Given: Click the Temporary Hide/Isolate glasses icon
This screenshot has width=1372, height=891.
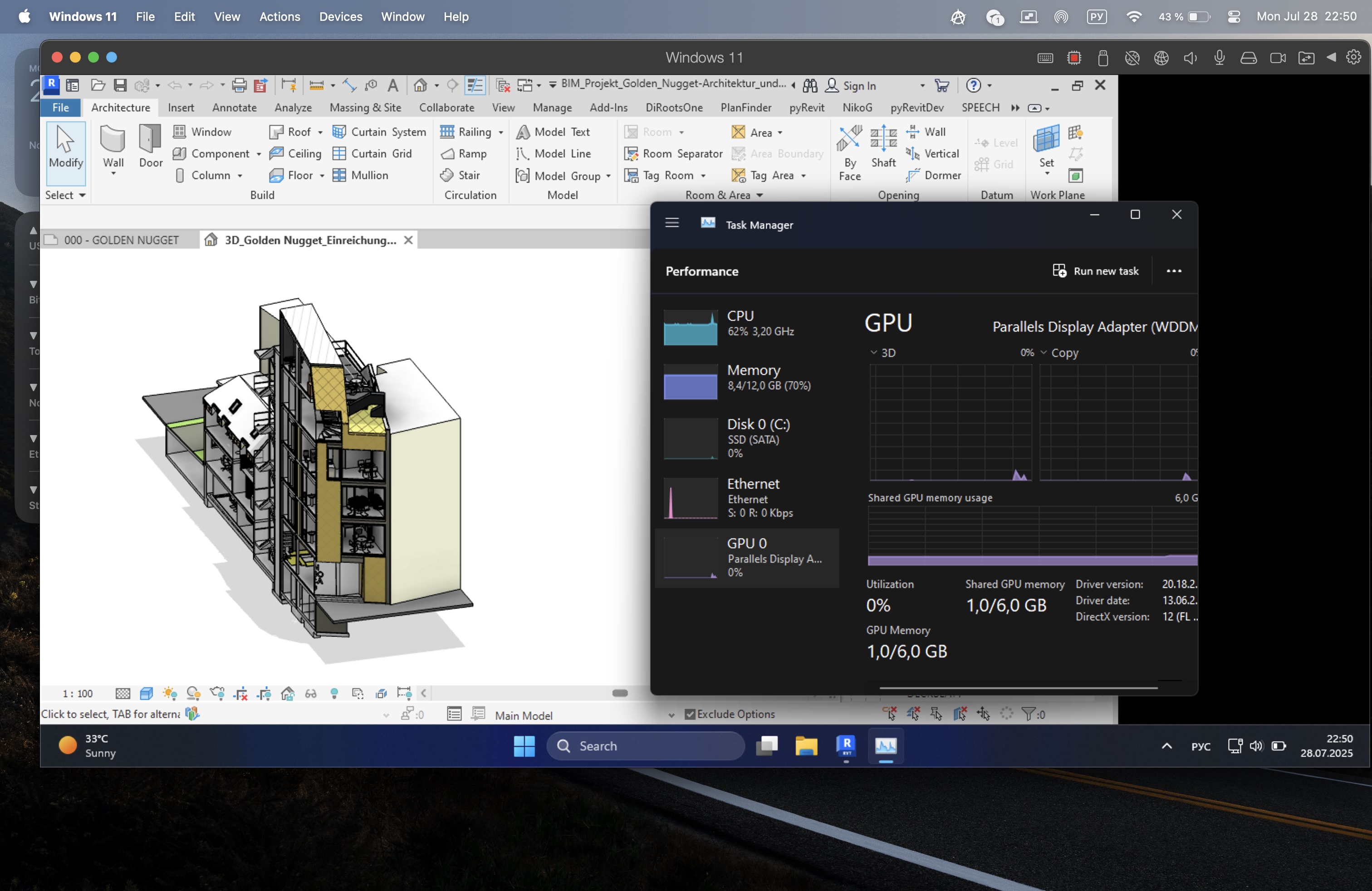Looking at the screenshot, I should (x=311, y=693).
